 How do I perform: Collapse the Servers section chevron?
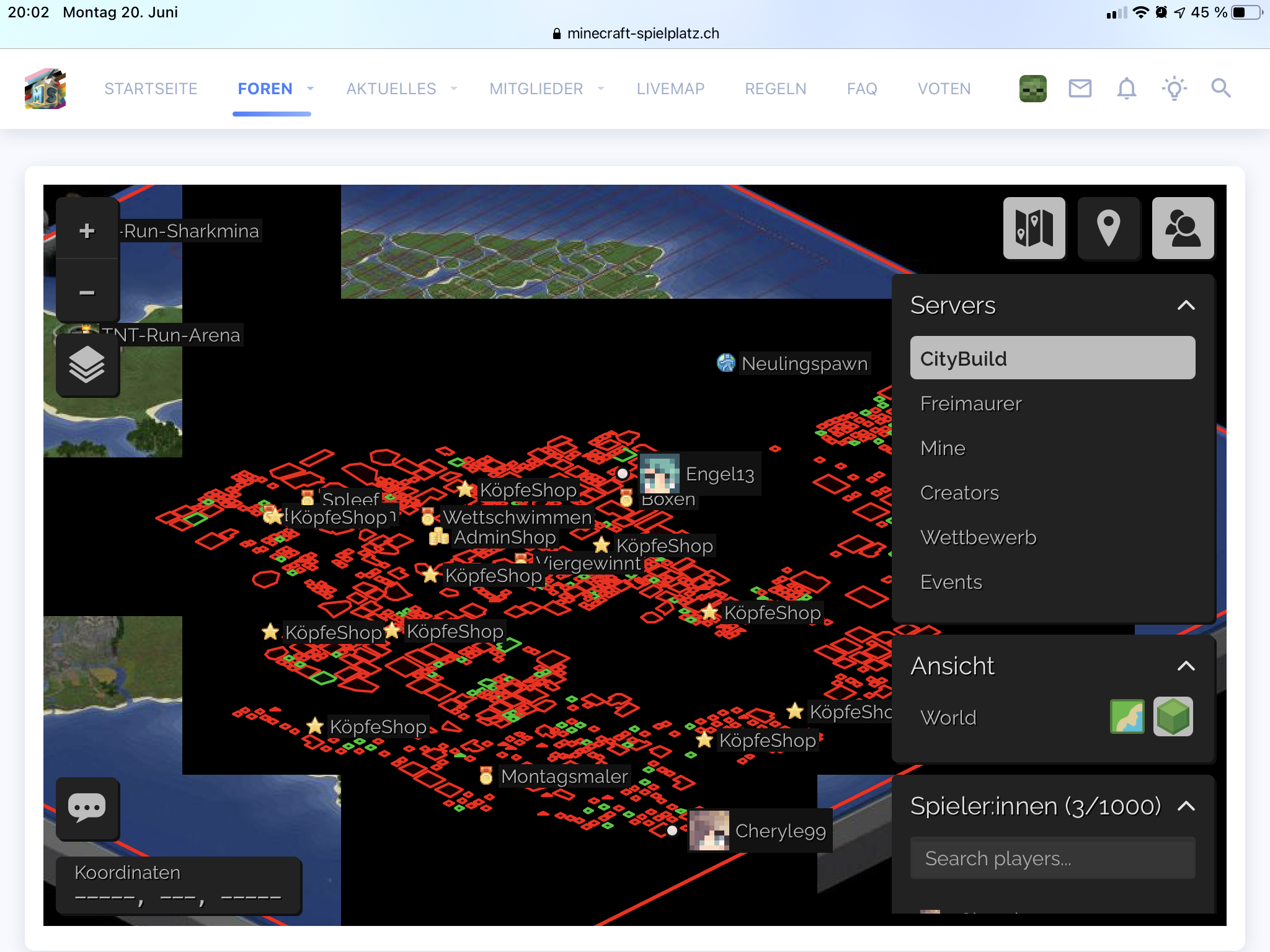(1186, 306)
